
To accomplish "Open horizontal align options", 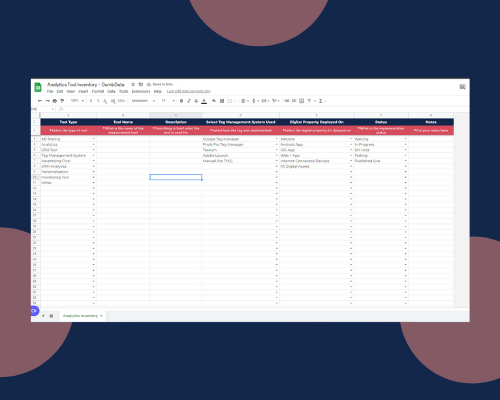I will (x=245, y=101).
